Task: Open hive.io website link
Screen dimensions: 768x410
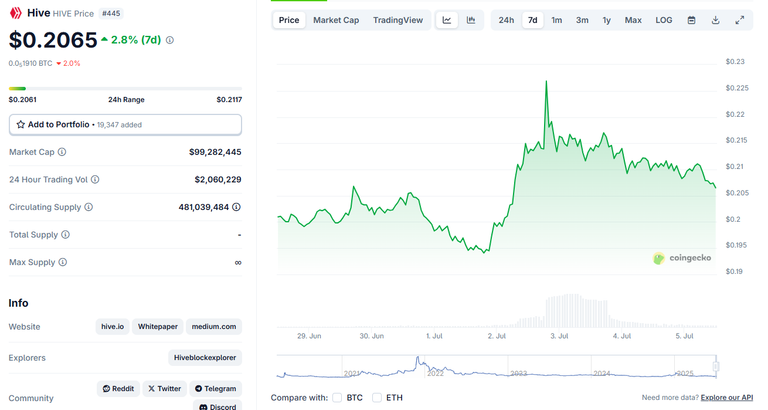Action: point(113,327)
